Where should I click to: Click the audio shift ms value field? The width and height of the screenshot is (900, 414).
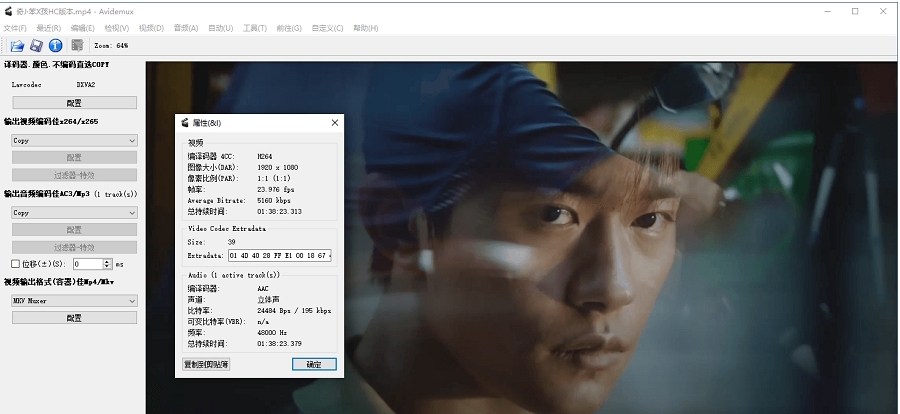point(88,264)
